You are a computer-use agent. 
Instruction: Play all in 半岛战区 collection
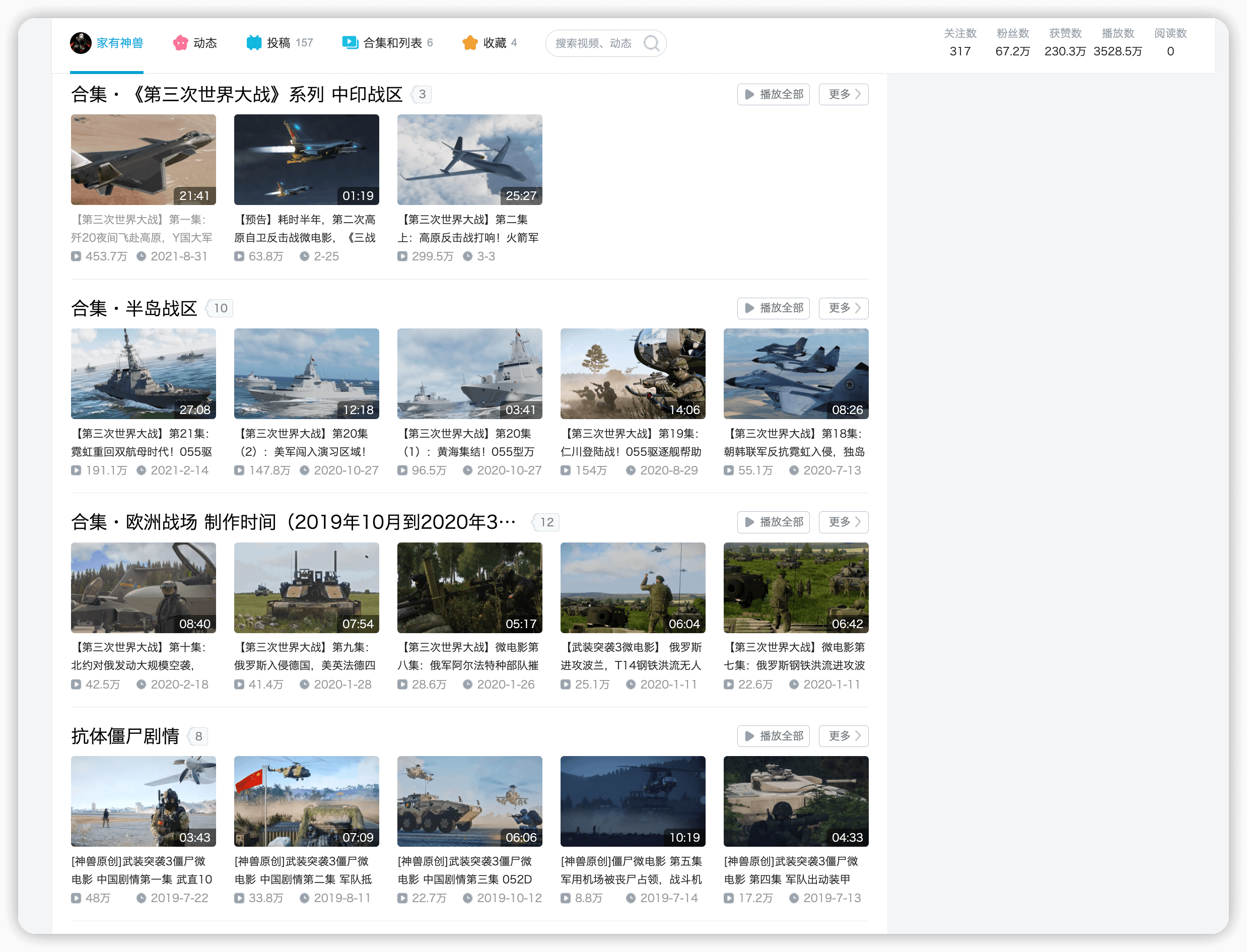(x=774, y=308)
